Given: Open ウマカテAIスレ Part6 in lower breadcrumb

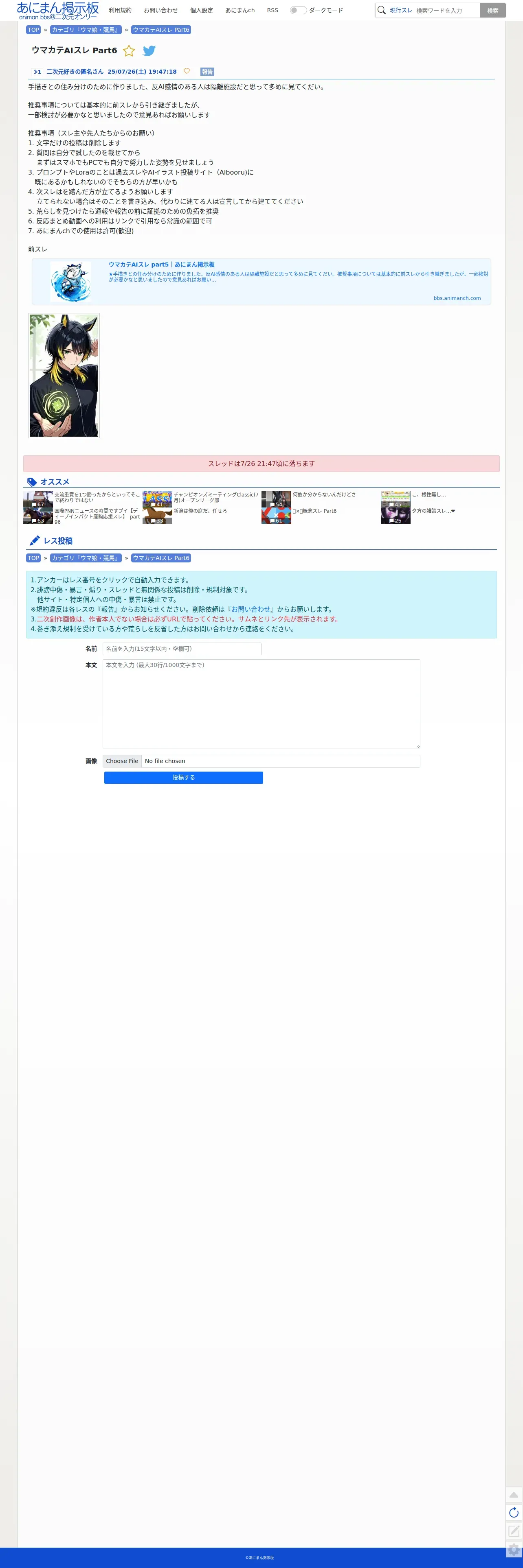Looking at the screenshot, I should [161, 558].
